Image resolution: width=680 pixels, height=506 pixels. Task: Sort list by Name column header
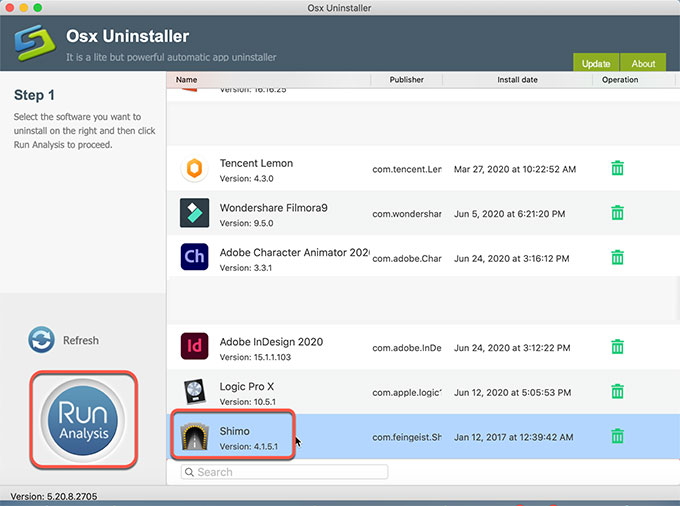[187, 80]
